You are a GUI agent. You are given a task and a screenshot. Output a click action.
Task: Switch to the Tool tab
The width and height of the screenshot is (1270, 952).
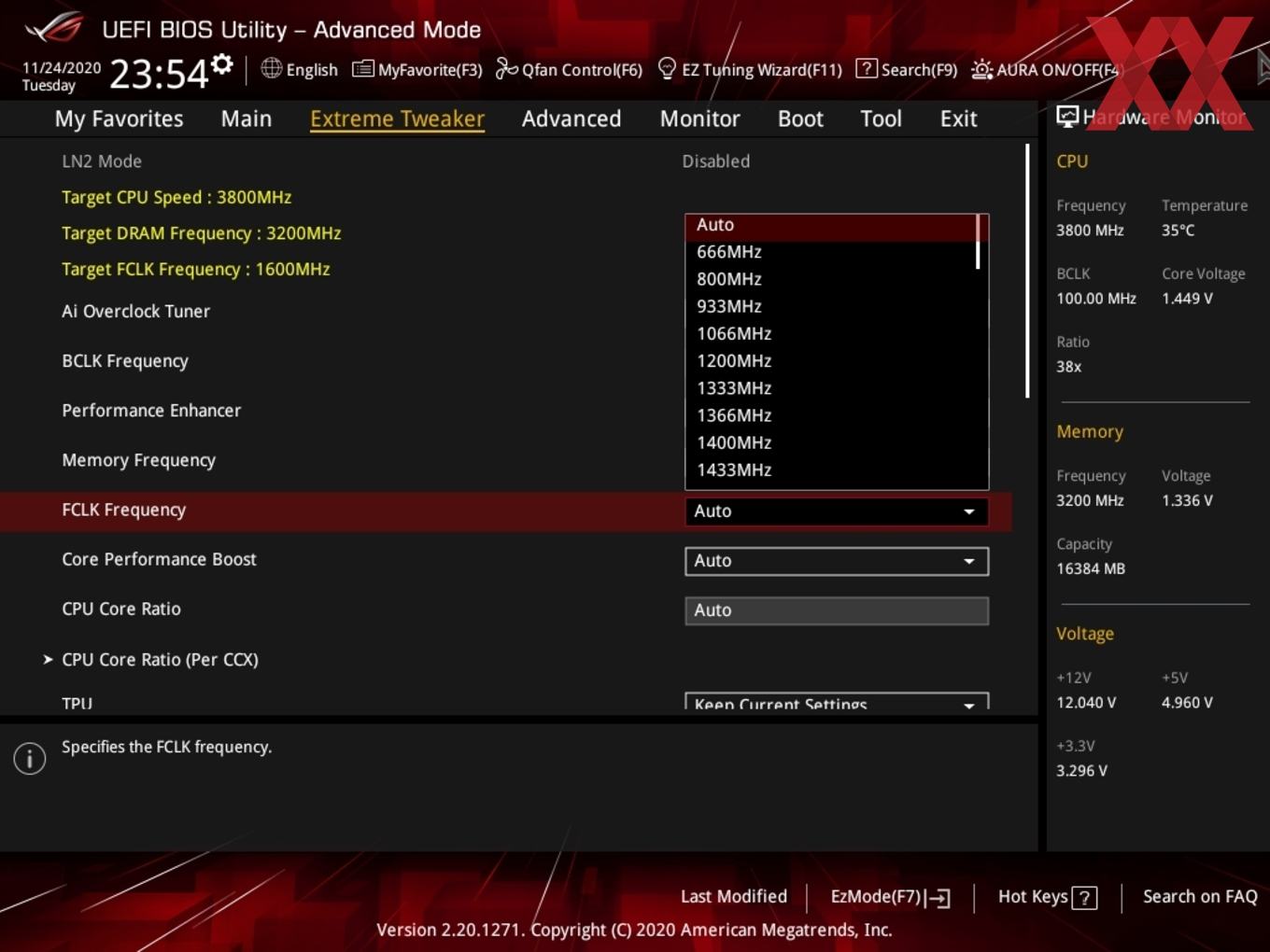click(881, 119)
